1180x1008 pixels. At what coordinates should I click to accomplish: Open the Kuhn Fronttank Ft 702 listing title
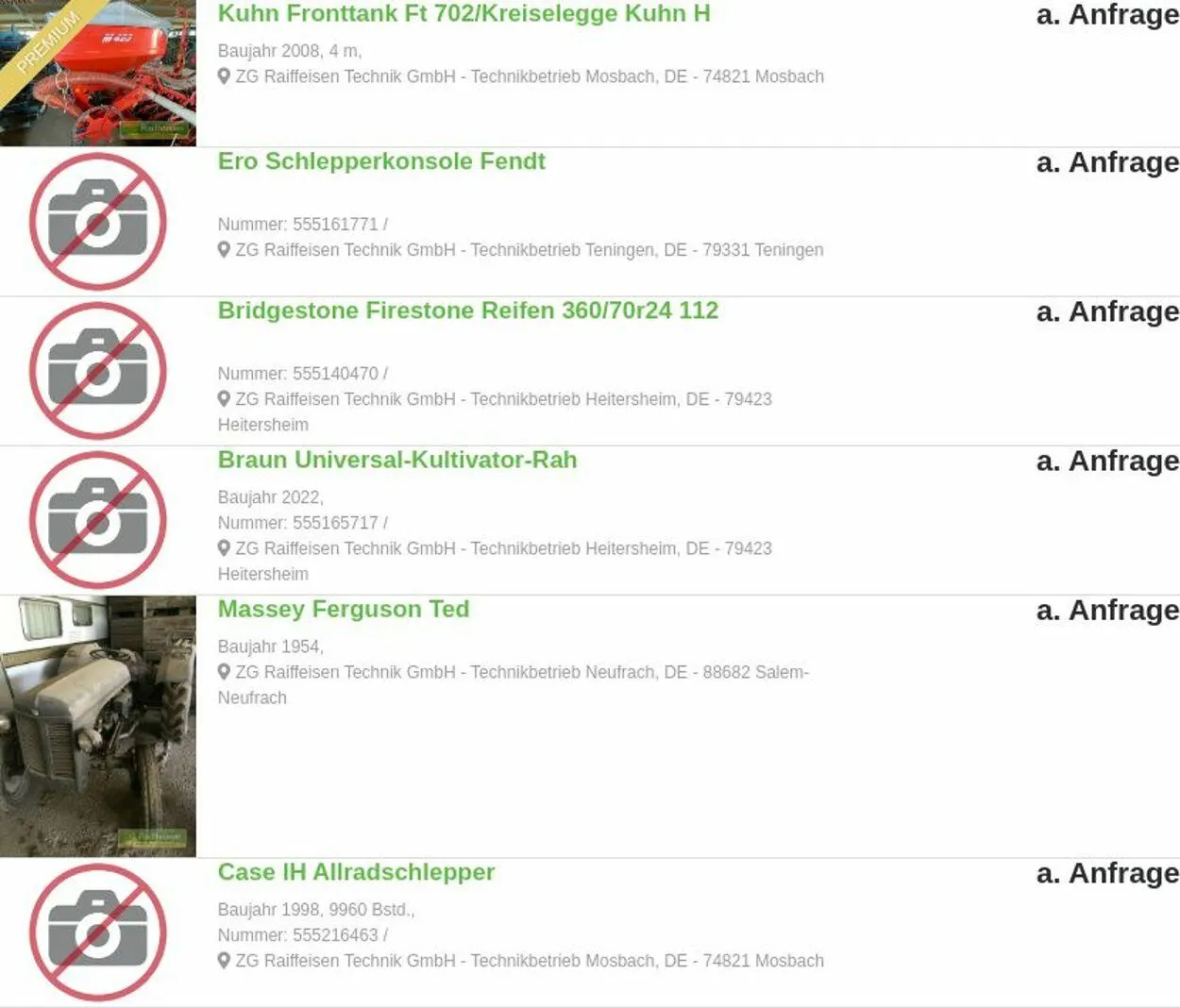464,14
